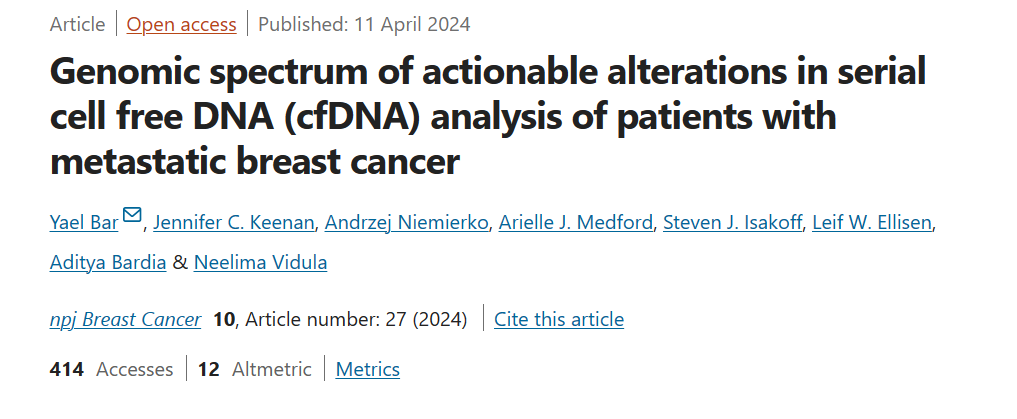Screen dimensions: 1017x419
Task: Open Aditya Bardia author link
Action: click(108, 263)
